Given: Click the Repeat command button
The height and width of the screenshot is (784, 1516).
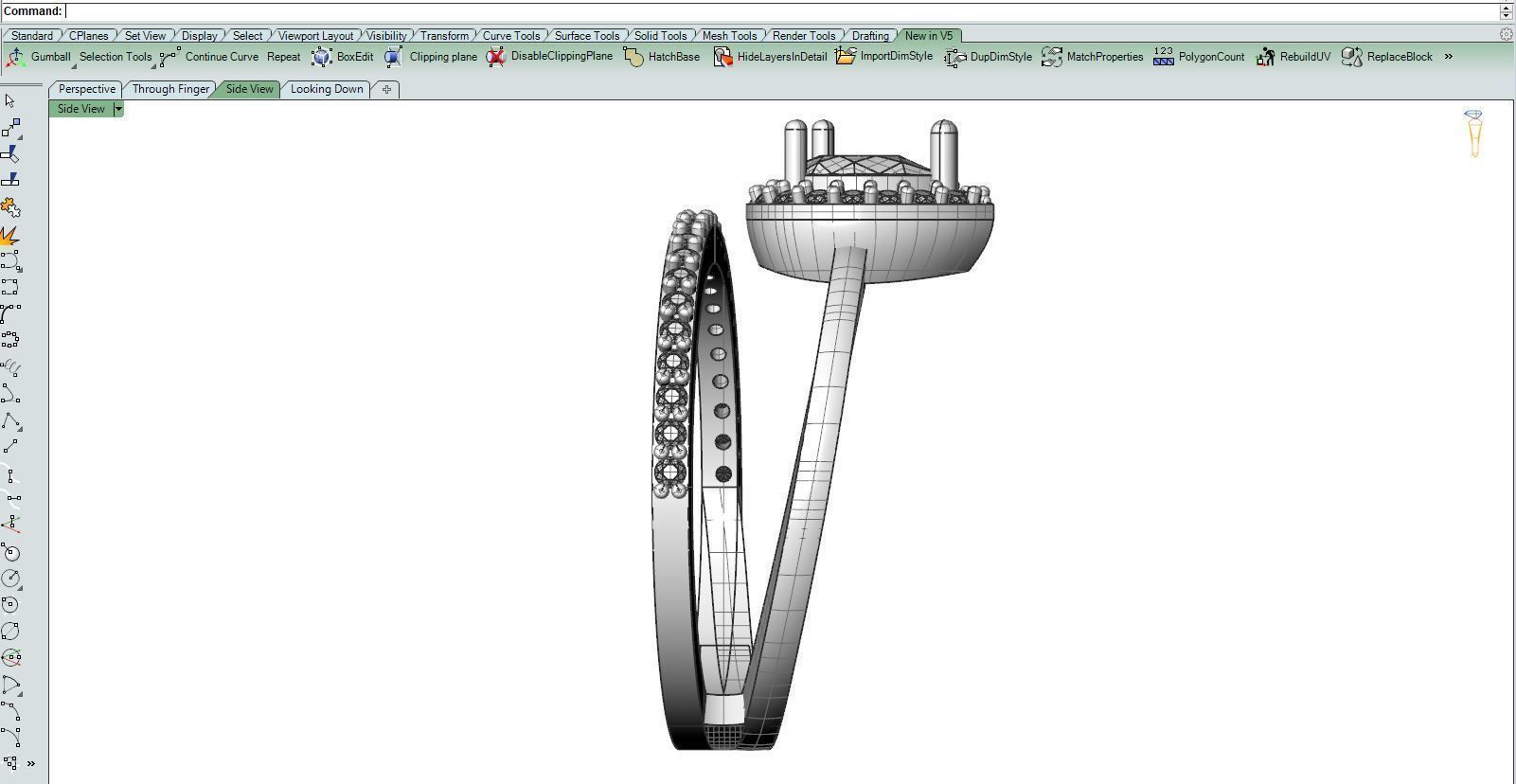Looking at the screenshot, I should pyautogui.click(x=283, y=57).
